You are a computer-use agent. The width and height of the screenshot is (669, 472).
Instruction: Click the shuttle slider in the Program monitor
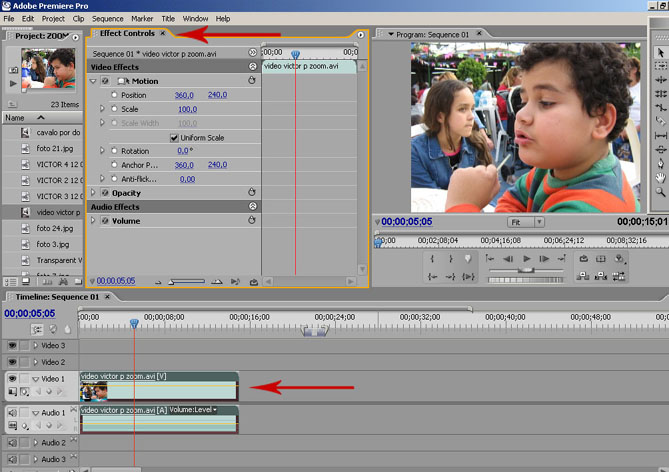coord(525,269)
